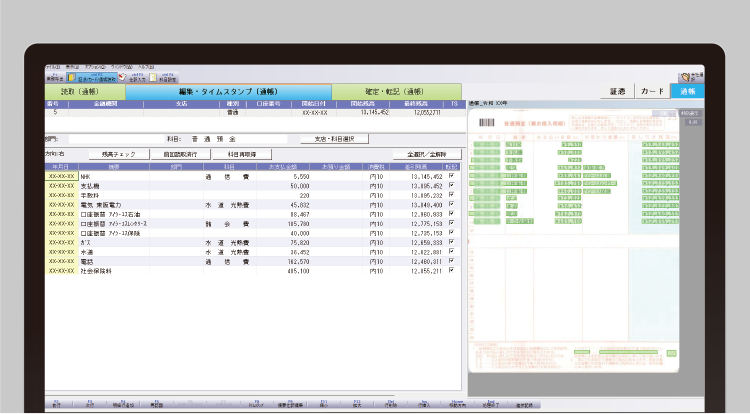Image resolution: width=750 pixels, height=414 pixels.
Task: Click the 全部入力 toolbar icon
Action: (x=131, y=76)
